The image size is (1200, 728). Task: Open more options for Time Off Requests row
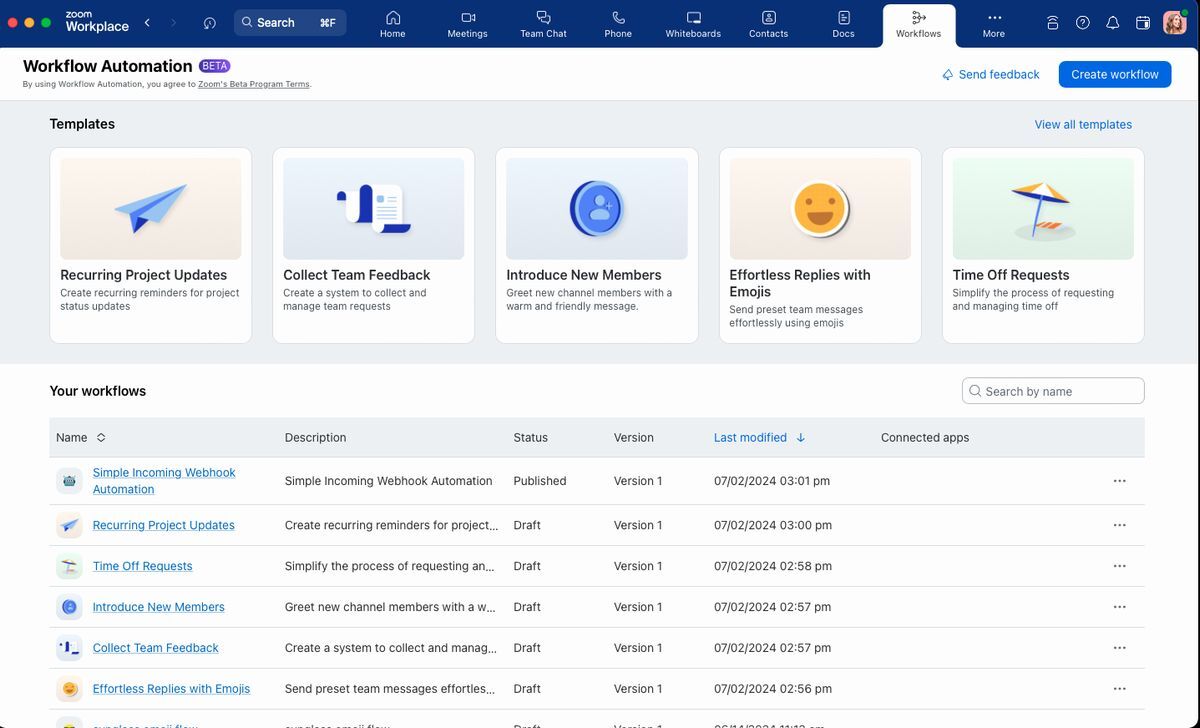coord(1120,566)
